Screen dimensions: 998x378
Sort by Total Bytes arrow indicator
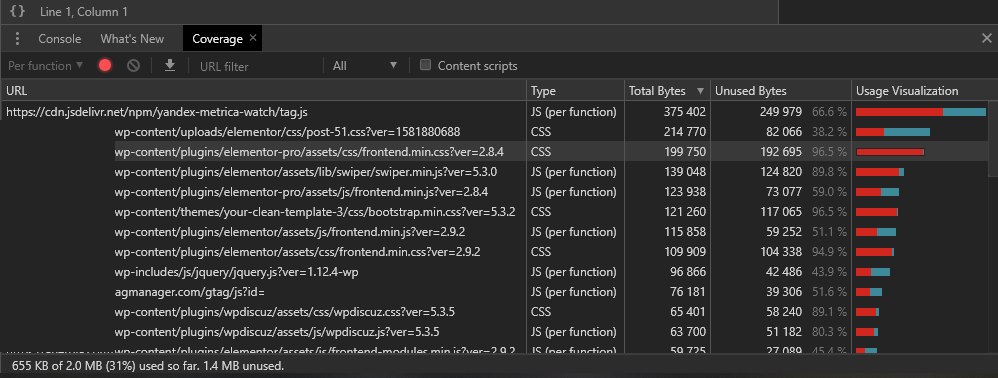tap(701, 91)
